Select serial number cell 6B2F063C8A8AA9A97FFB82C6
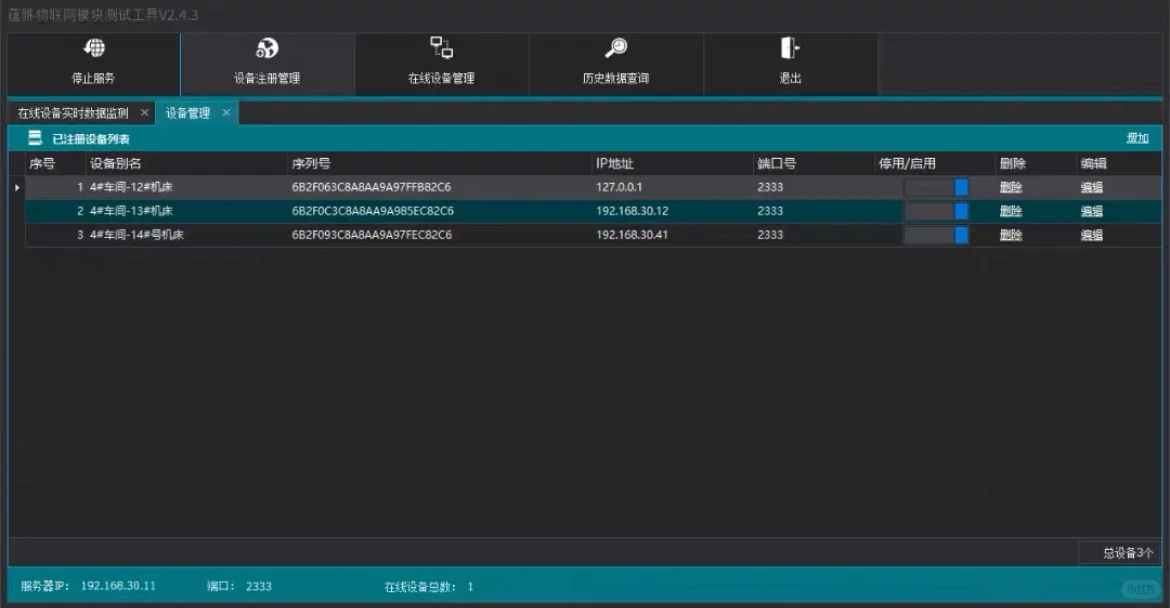This screenshot has height=608, width=1170. (x=371, y=187)
